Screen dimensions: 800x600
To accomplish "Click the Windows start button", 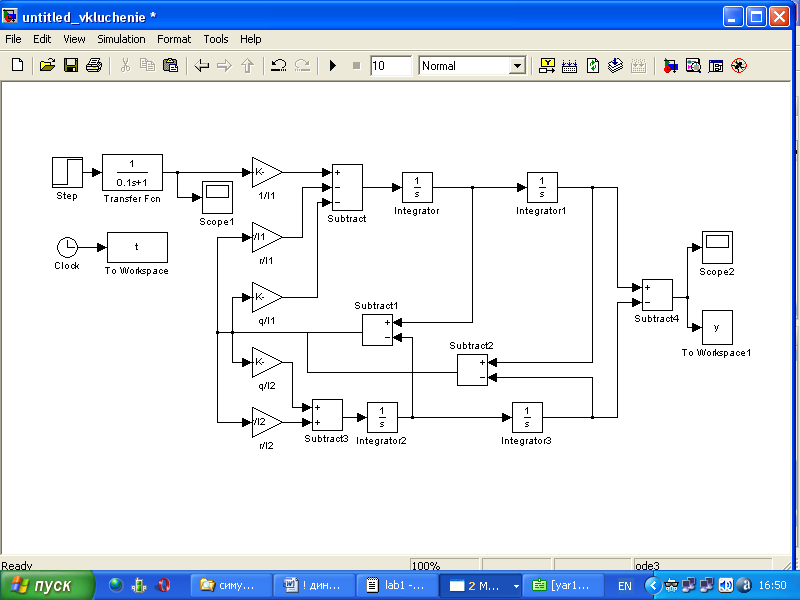I will pos(47,585).
